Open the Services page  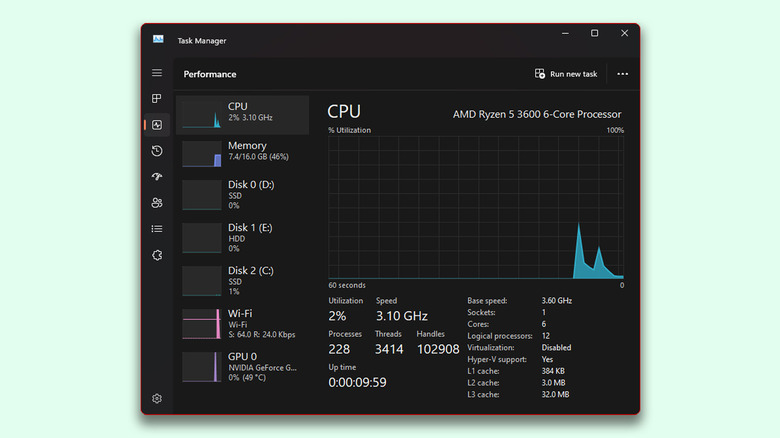tap(157, 255)
